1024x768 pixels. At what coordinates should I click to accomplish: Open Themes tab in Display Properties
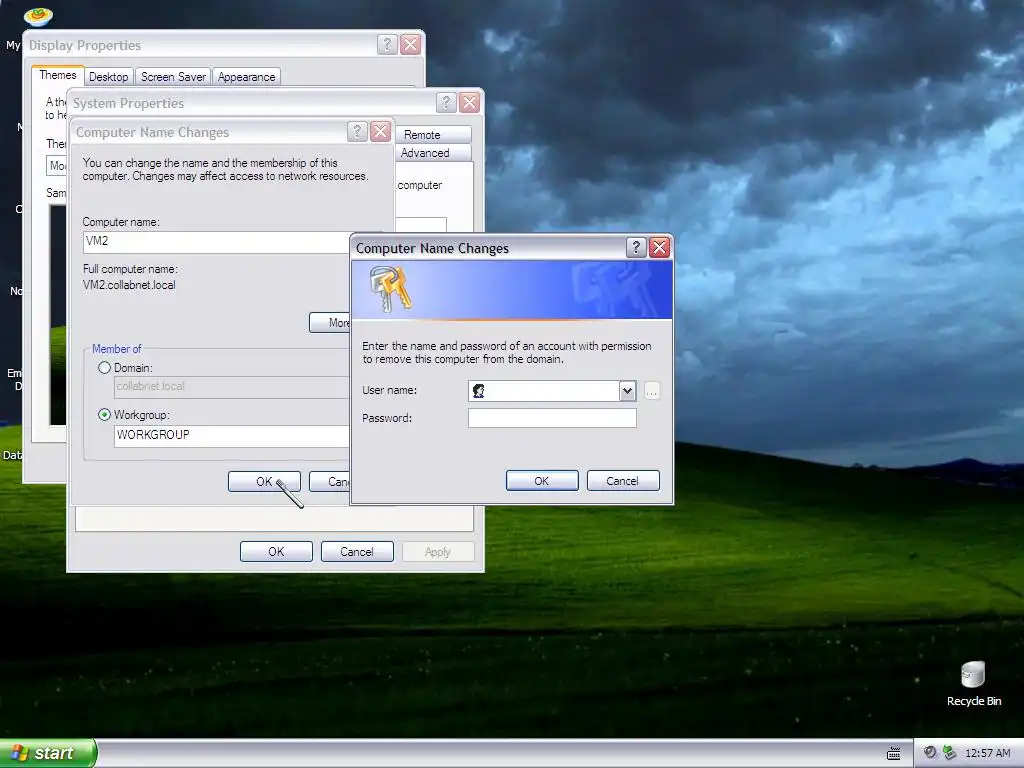[57, 75]
